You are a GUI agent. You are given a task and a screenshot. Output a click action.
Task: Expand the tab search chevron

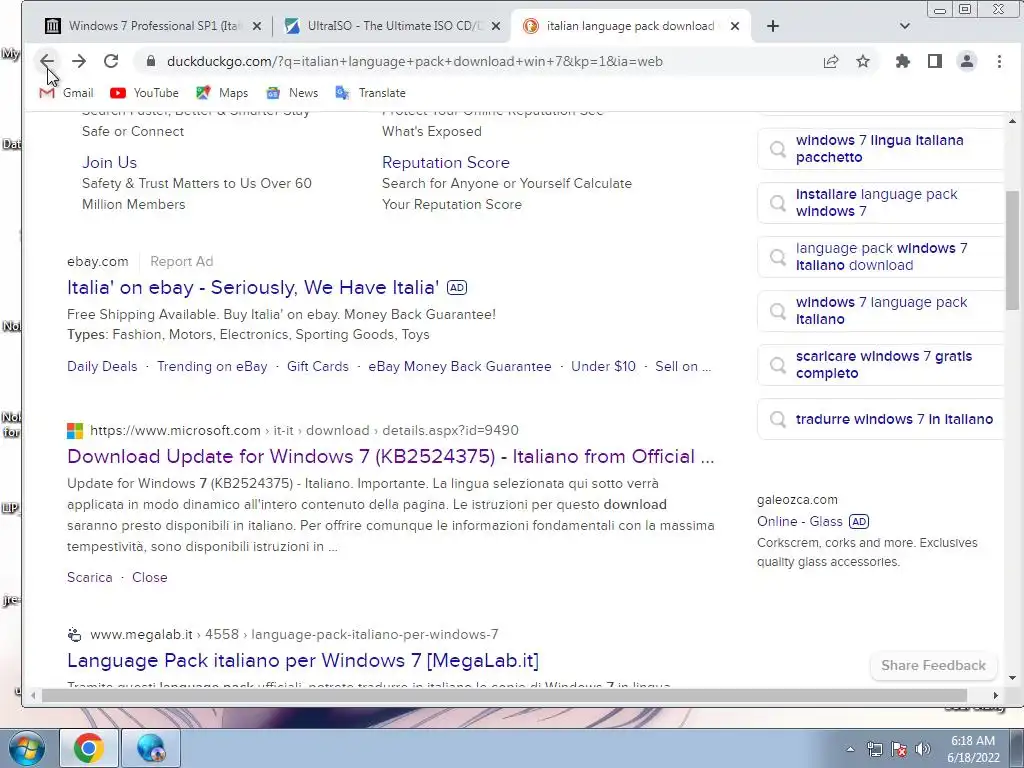tap(904, 26)
